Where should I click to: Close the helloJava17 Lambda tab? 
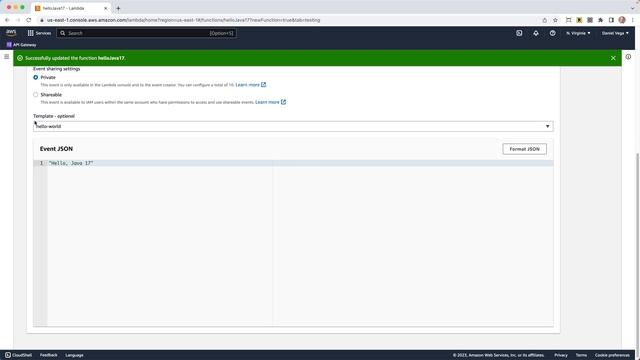click(105, 8)
